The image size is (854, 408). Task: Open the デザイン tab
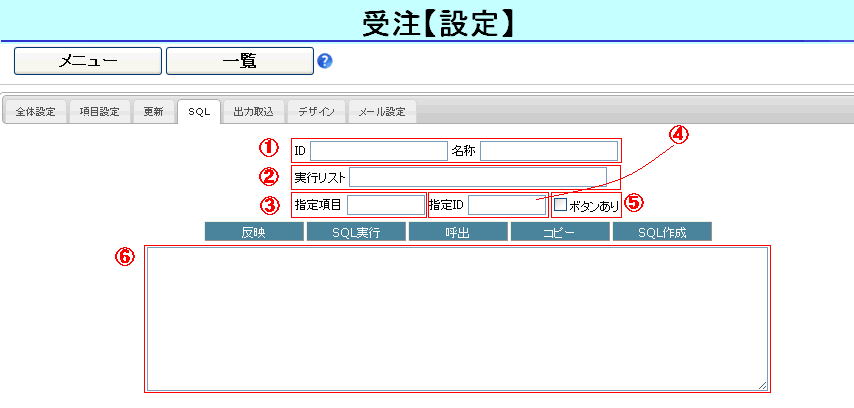point(318,112)
